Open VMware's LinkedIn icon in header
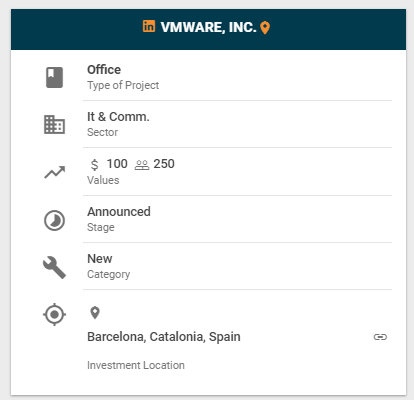Screen dimensions: 414x400 [x=149, y=26]
